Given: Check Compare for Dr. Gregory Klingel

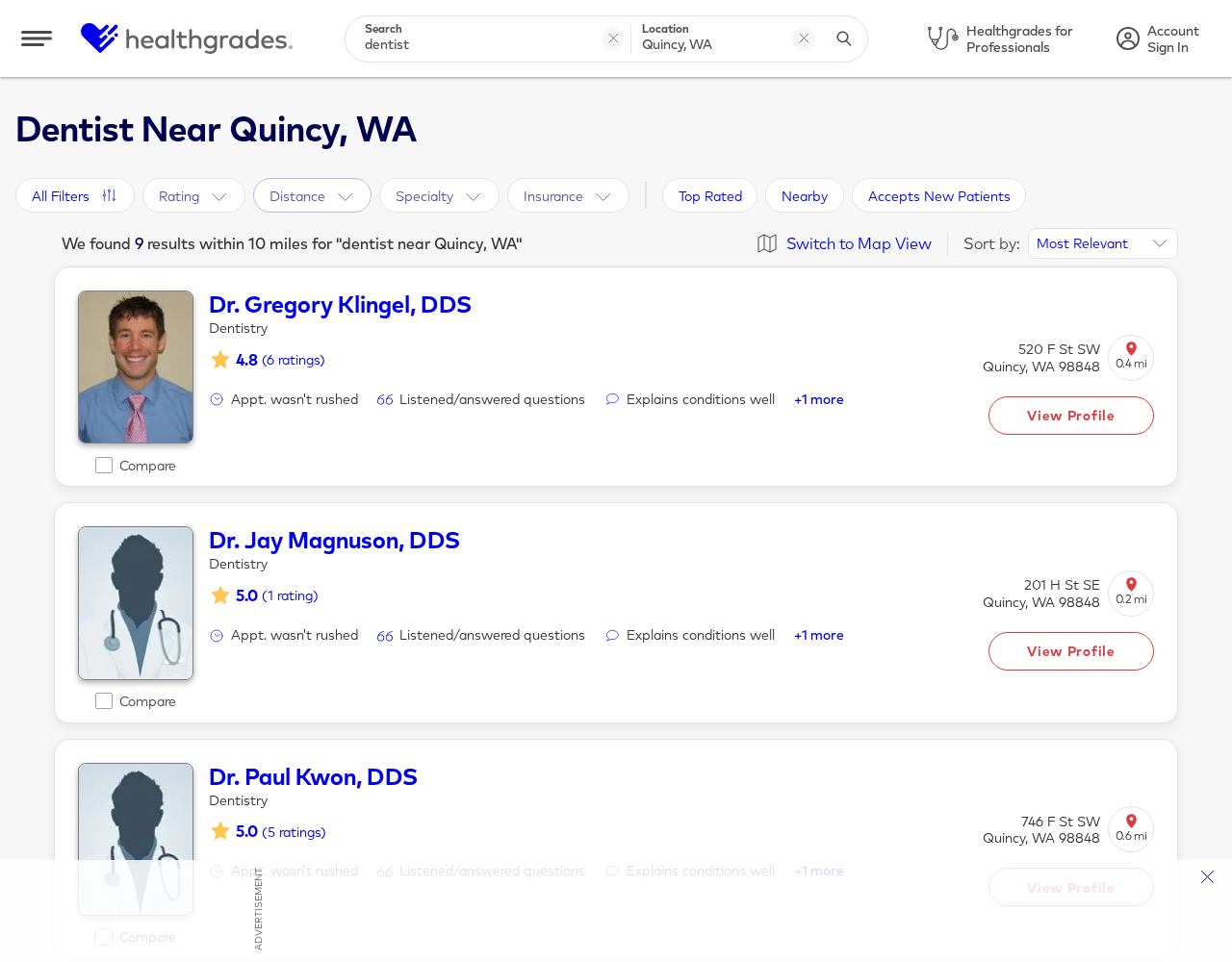Looking at the screenshot, I should pyautogui.click(x=104, y=466).
